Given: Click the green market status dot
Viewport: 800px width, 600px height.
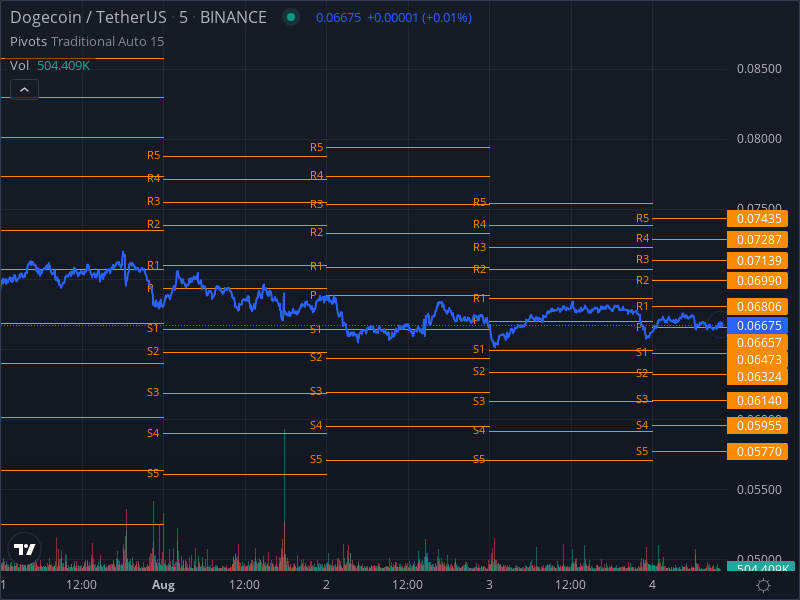Looking at the screenshot, I should [291, 17].
